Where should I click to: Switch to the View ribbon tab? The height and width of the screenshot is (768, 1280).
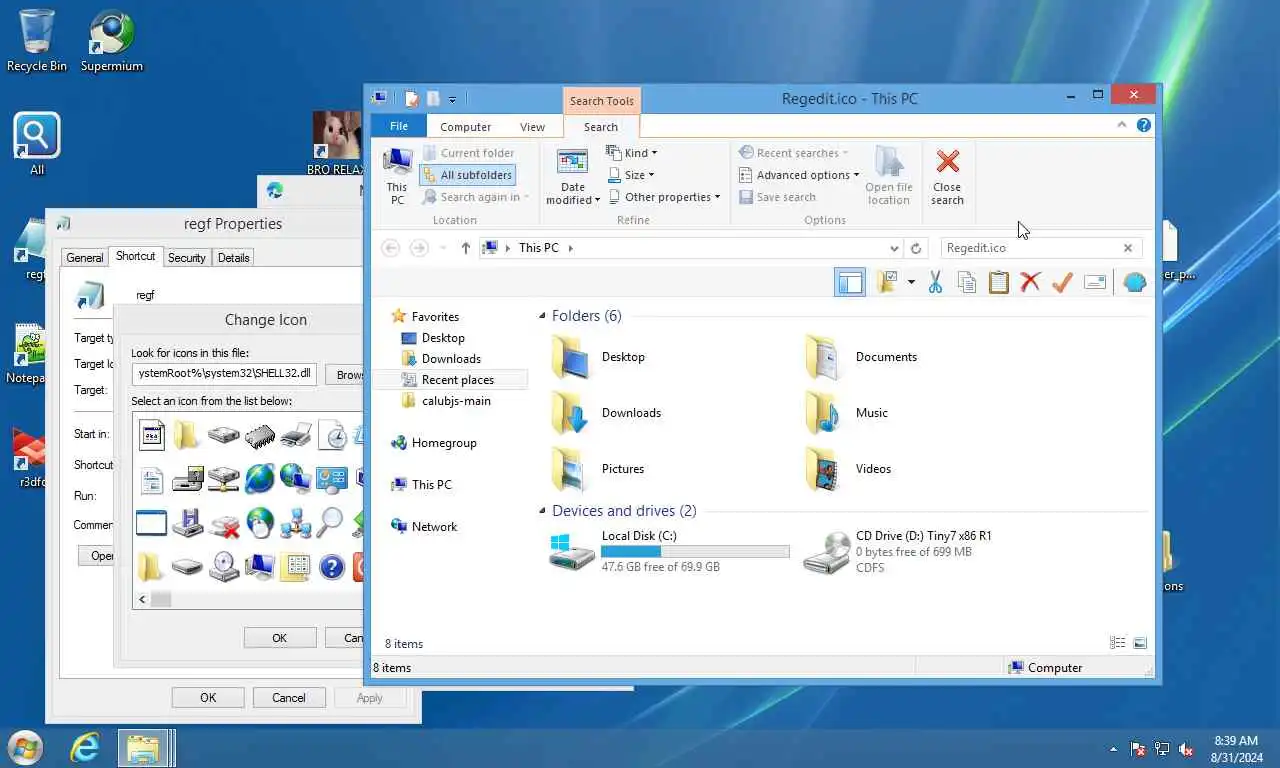[532, 127]
